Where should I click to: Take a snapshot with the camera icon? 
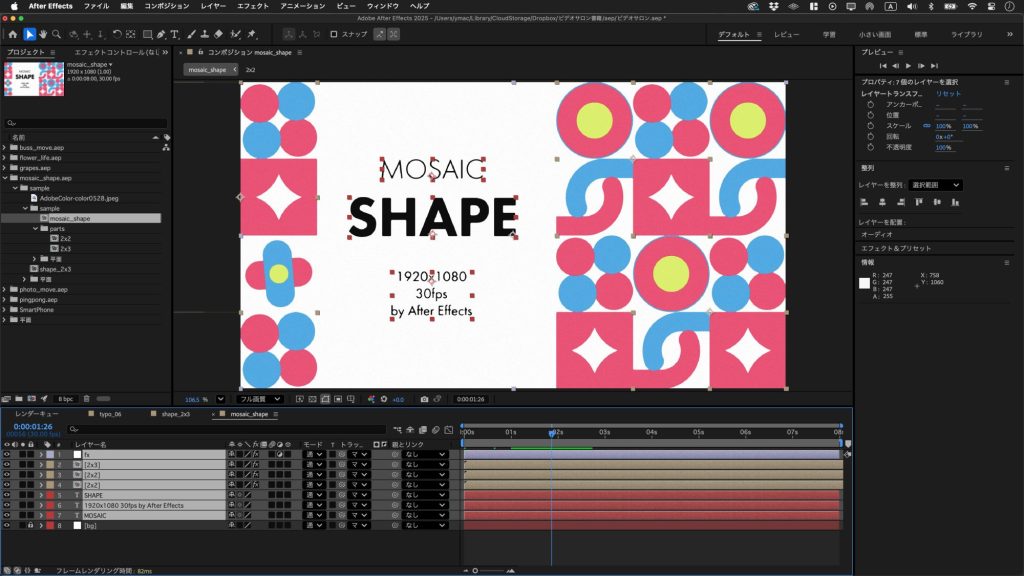tap(425, 399)
